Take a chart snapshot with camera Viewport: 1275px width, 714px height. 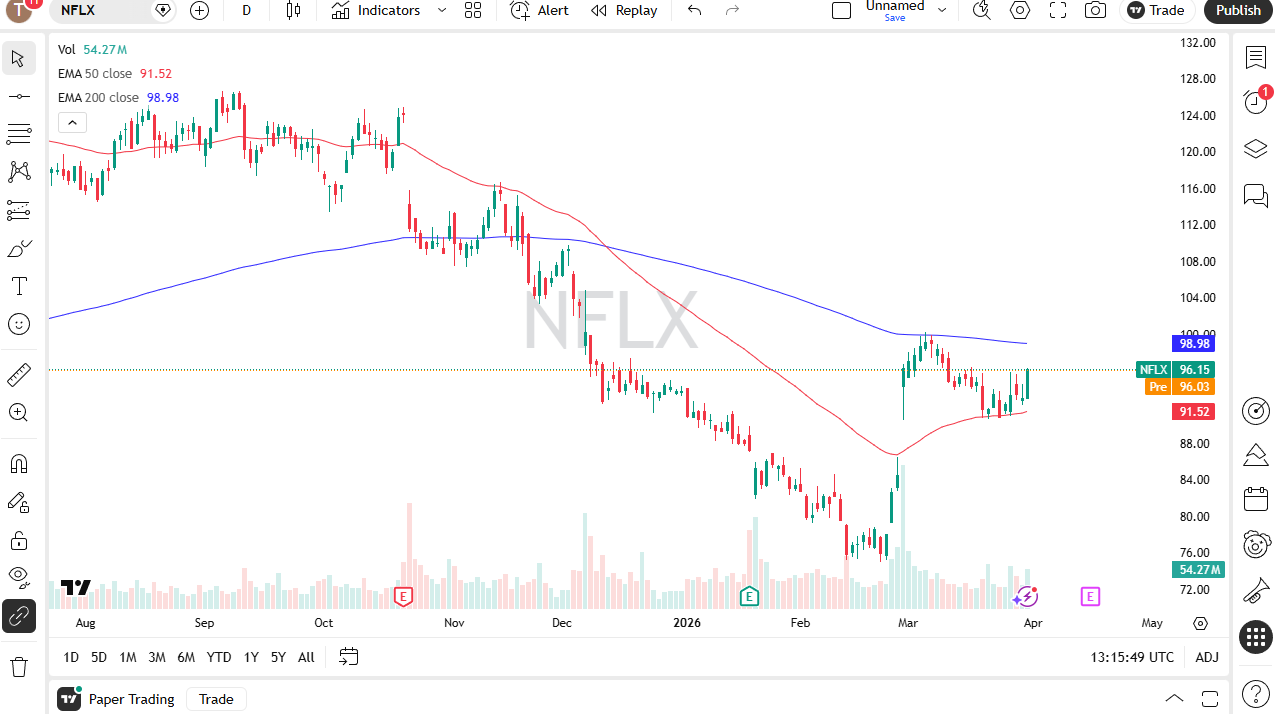pyautogui.click(x=1096, y=11)
